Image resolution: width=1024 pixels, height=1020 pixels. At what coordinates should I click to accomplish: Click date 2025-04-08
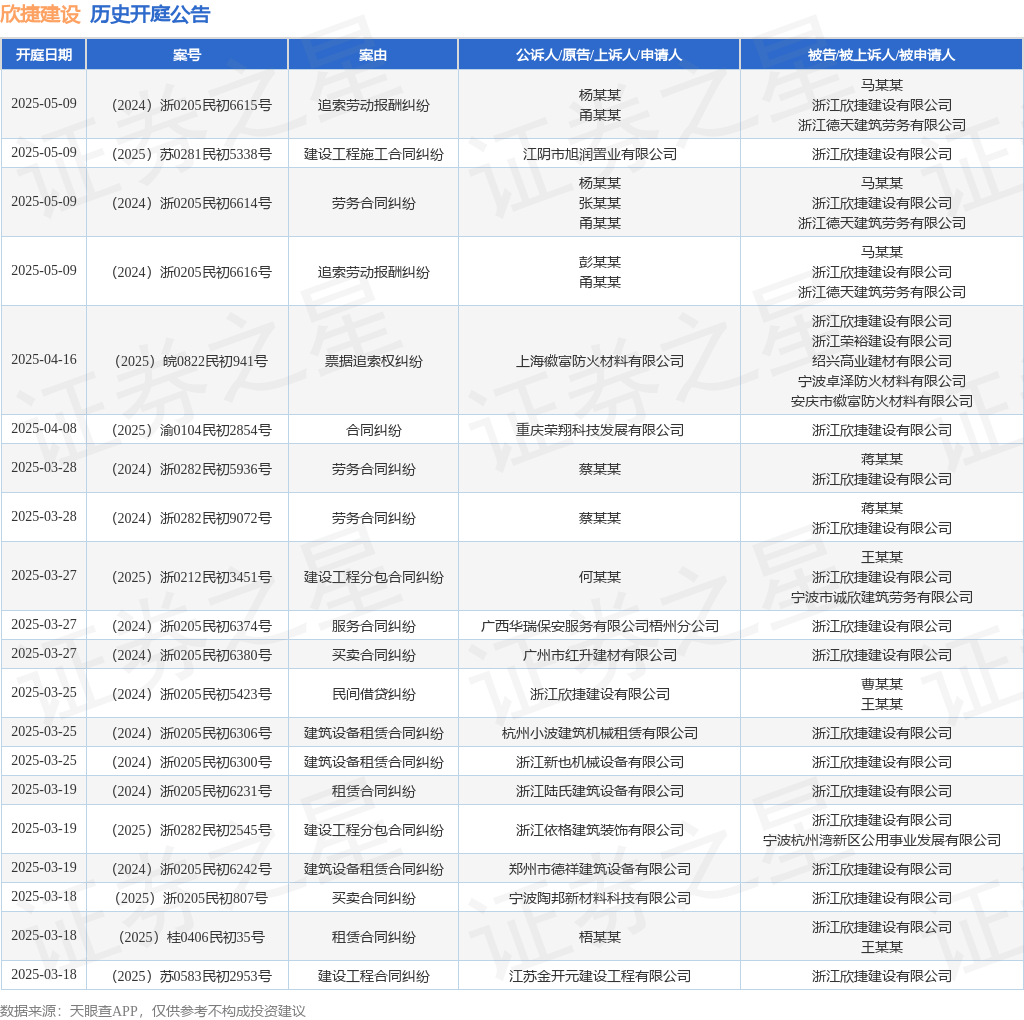[44, 428]
